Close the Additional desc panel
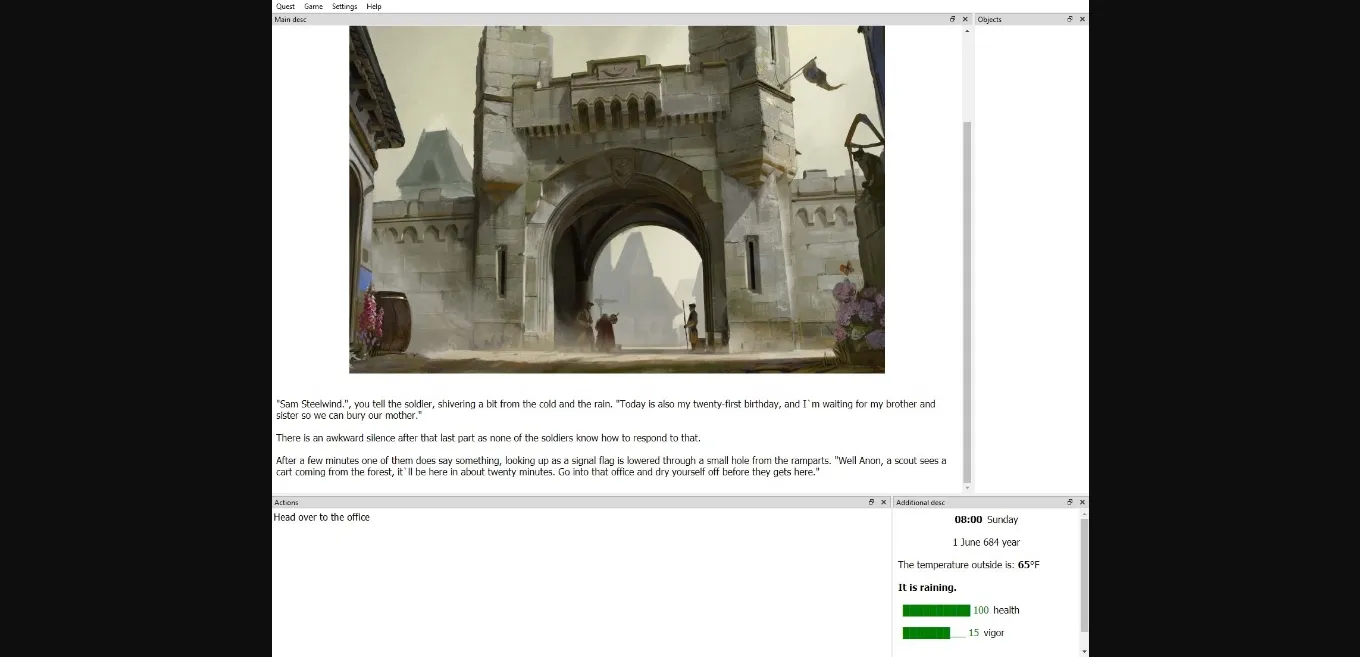 click(1082, 502)
